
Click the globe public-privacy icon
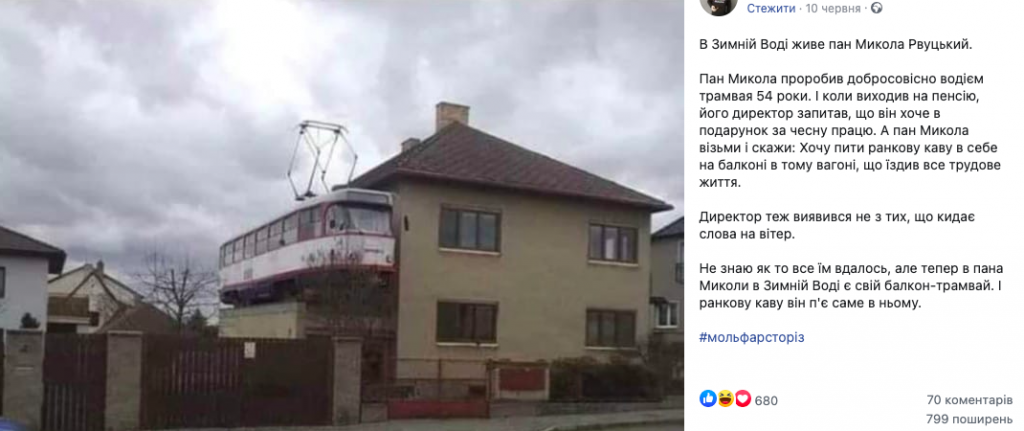coord(877,8)
